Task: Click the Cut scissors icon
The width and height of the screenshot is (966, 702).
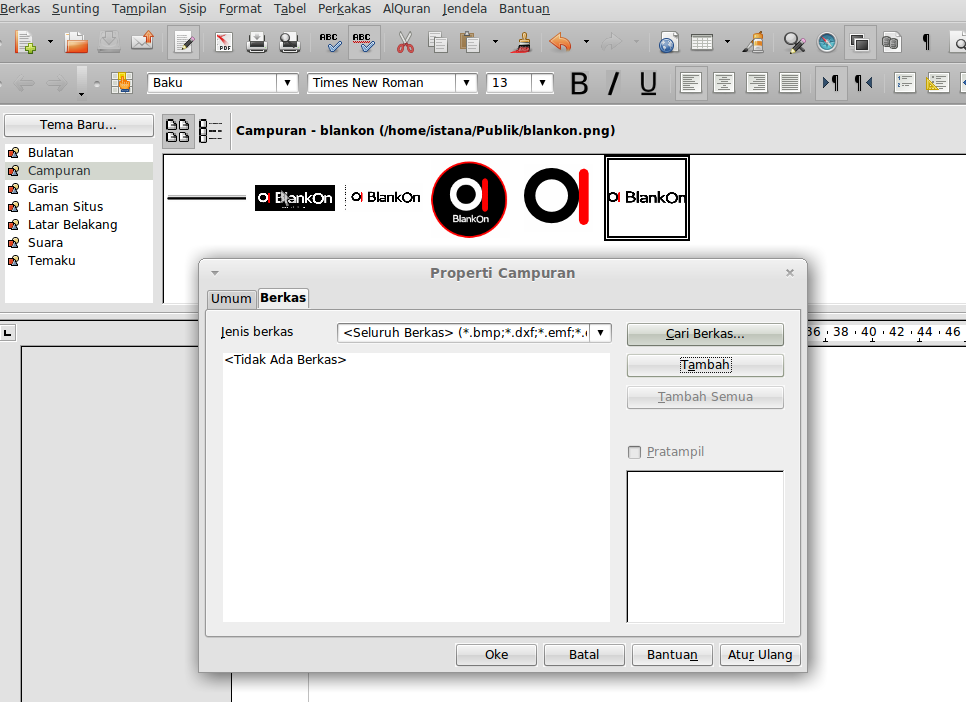Action: 405,43
